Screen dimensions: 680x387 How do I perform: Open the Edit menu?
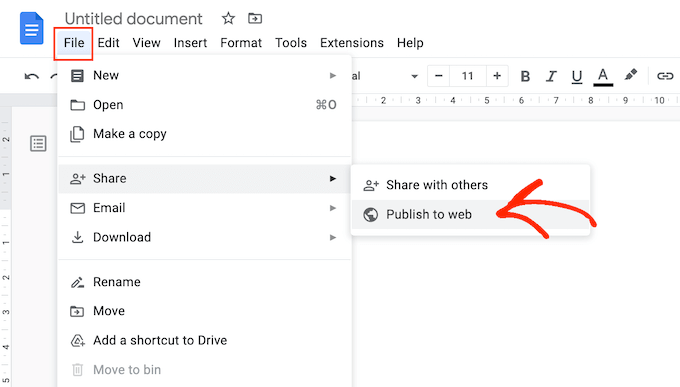tap(108, 43)
